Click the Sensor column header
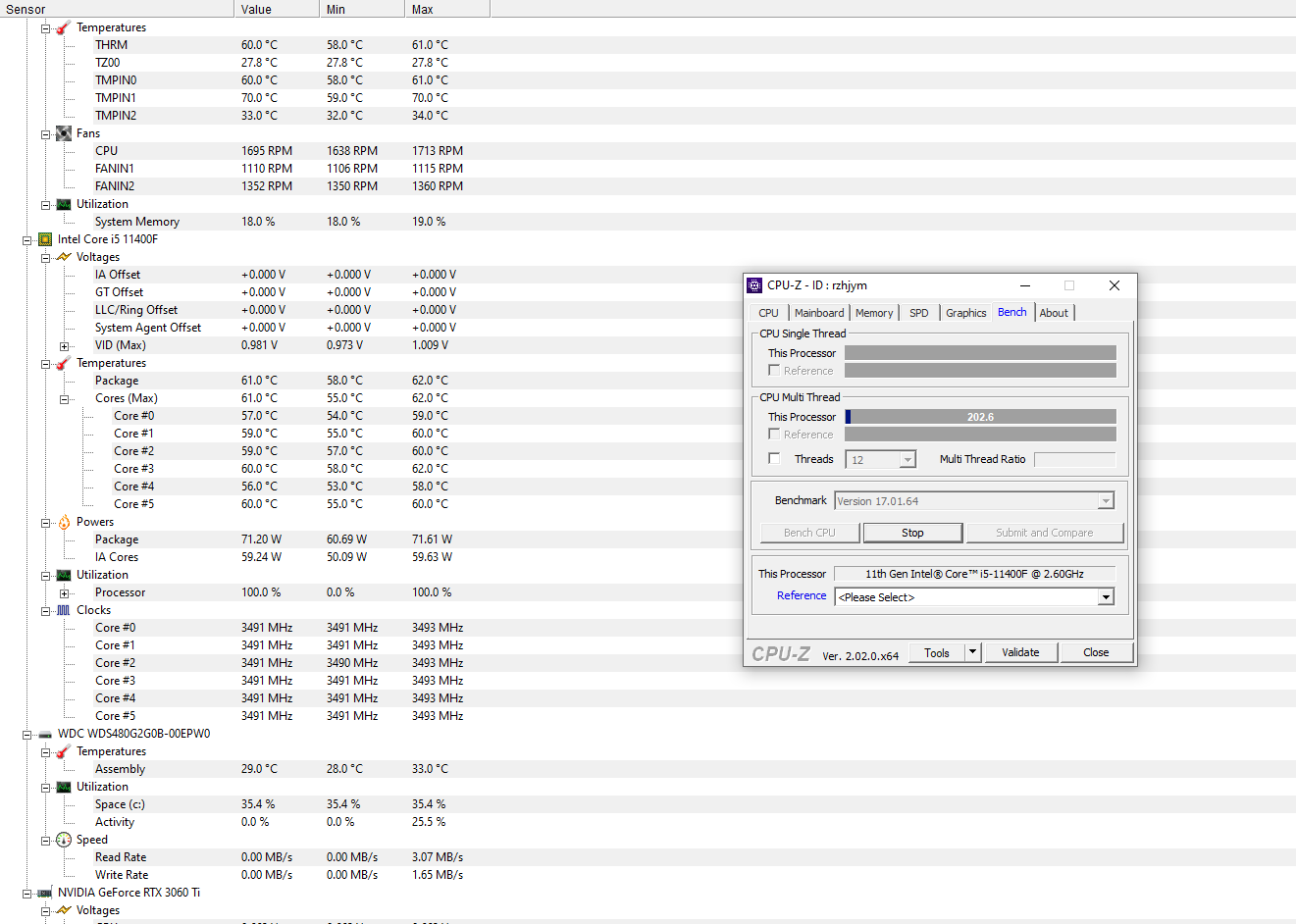 tap(117, 9)
